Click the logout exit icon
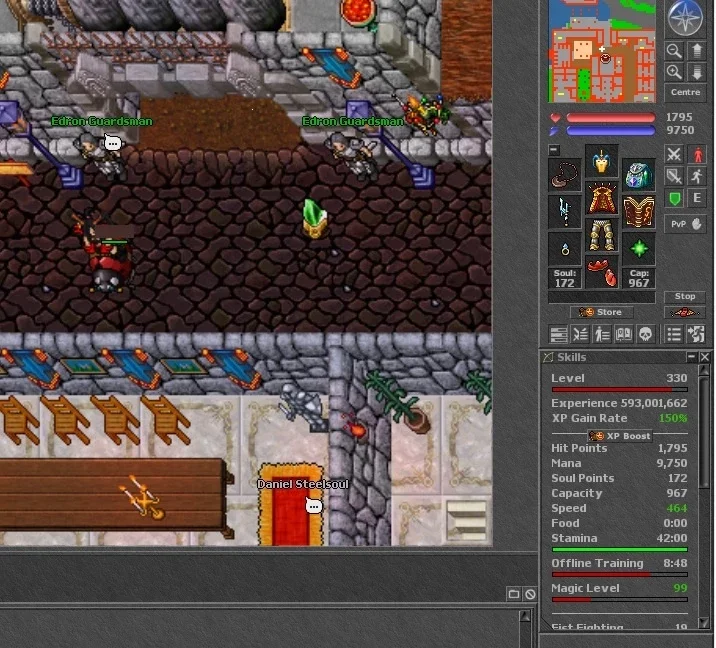The width and height of the screenshot is (716, 648). [696, 335]
